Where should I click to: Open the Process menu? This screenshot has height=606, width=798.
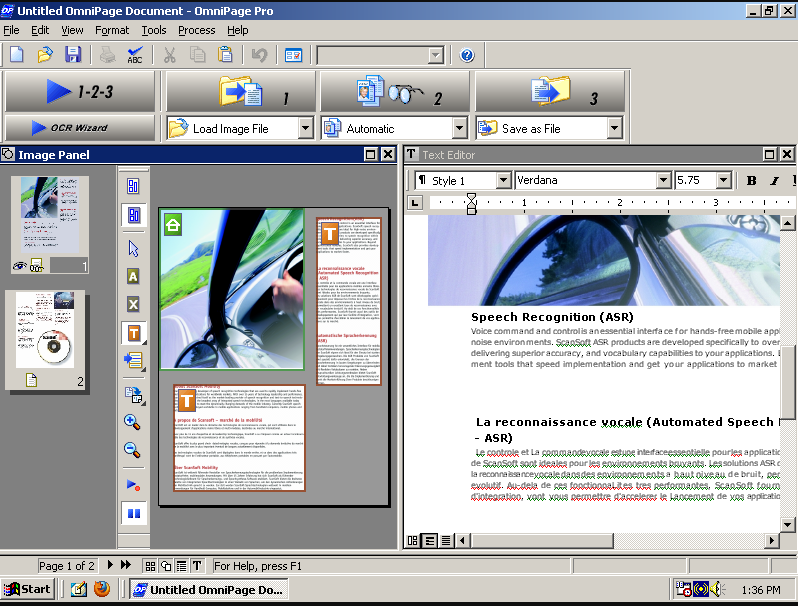click(196, 31)
